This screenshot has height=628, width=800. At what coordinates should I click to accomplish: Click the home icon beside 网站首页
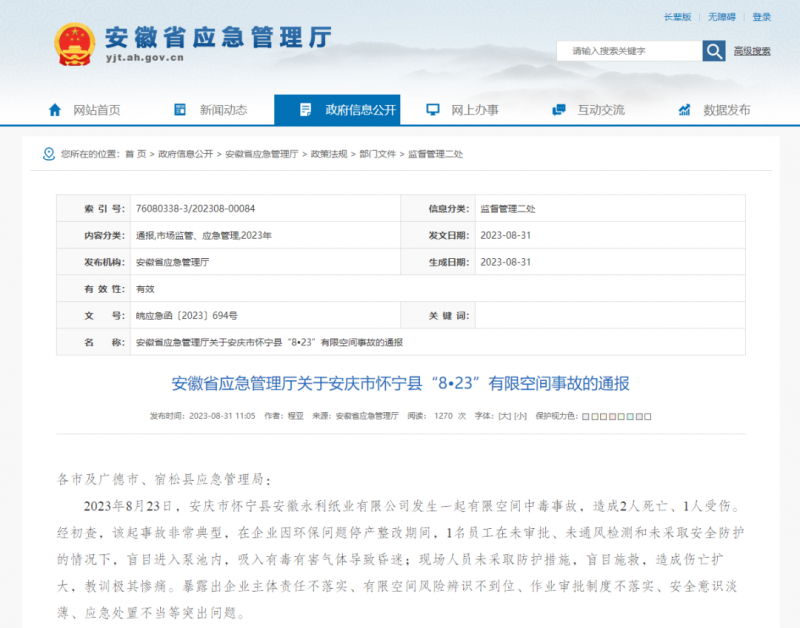[55, 110]
